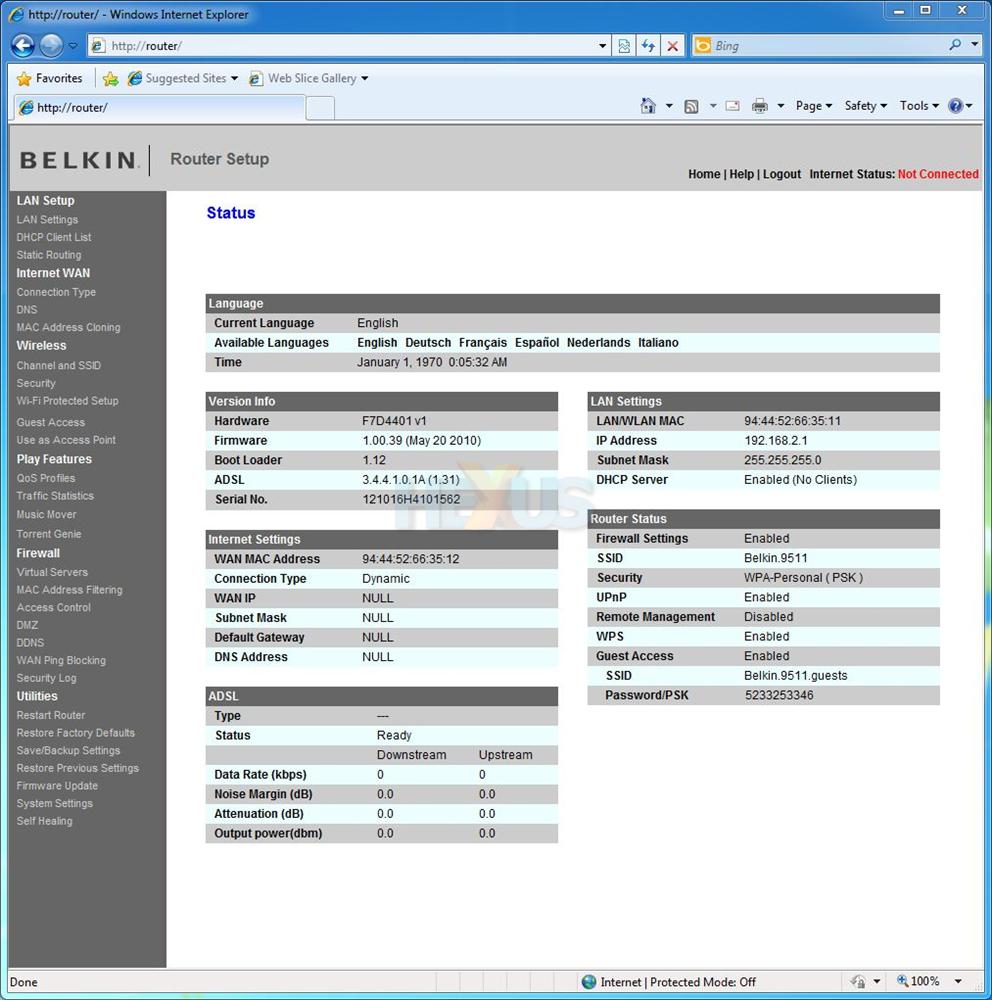This screenshot has height=1000, width=992.
Task: Click the Internet zone globe icon
Action: (589, 982)
